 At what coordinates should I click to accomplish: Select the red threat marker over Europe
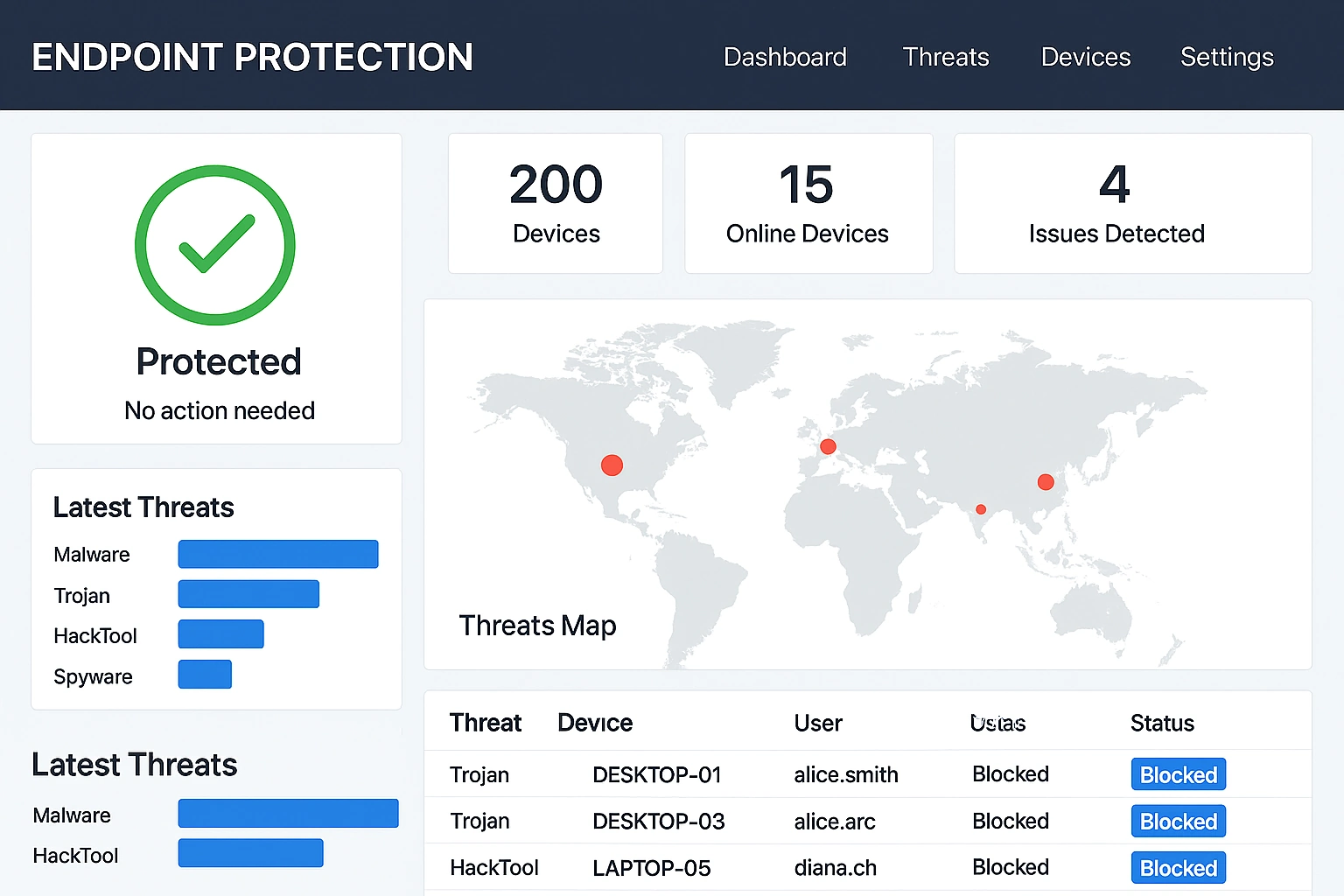coord(827,446)
